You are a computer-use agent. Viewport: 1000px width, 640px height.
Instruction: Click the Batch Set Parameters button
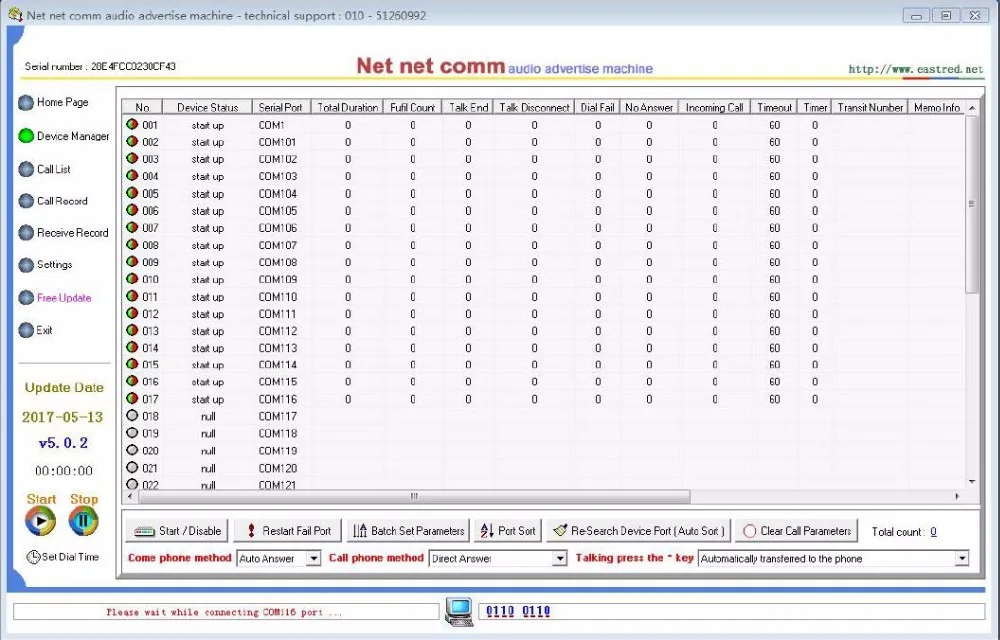[408, 530]
